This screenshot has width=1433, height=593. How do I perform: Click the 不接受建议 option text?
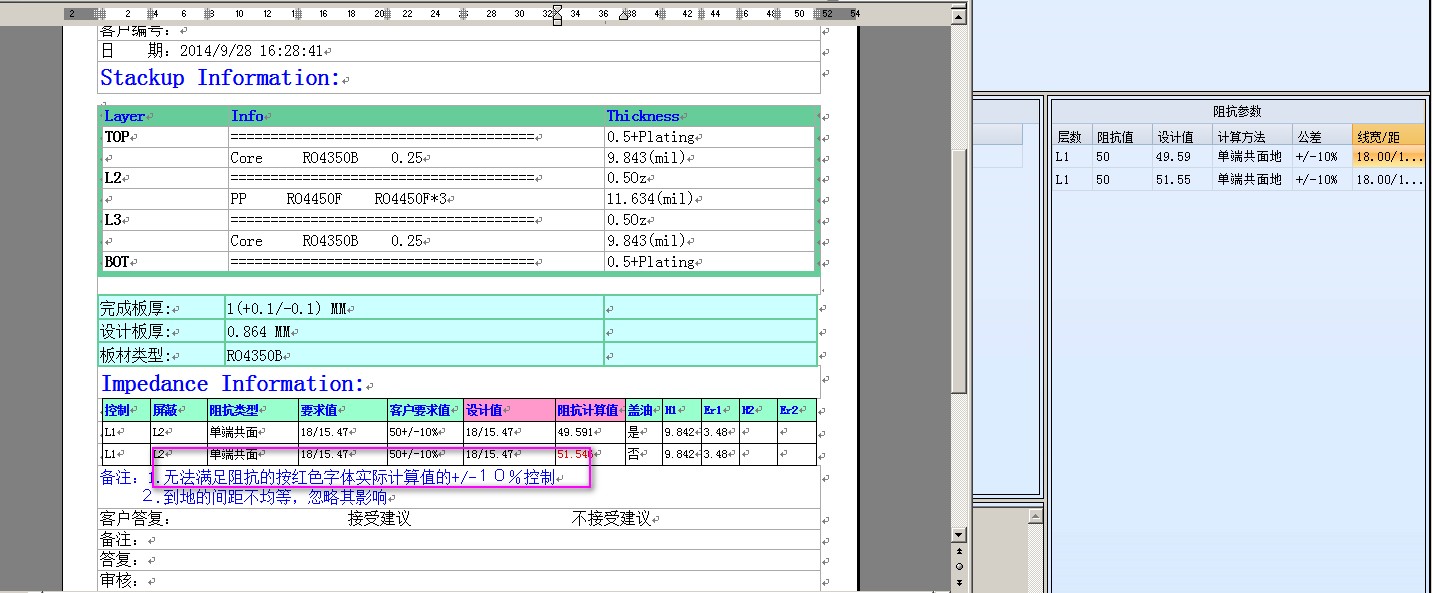[611, 518]
